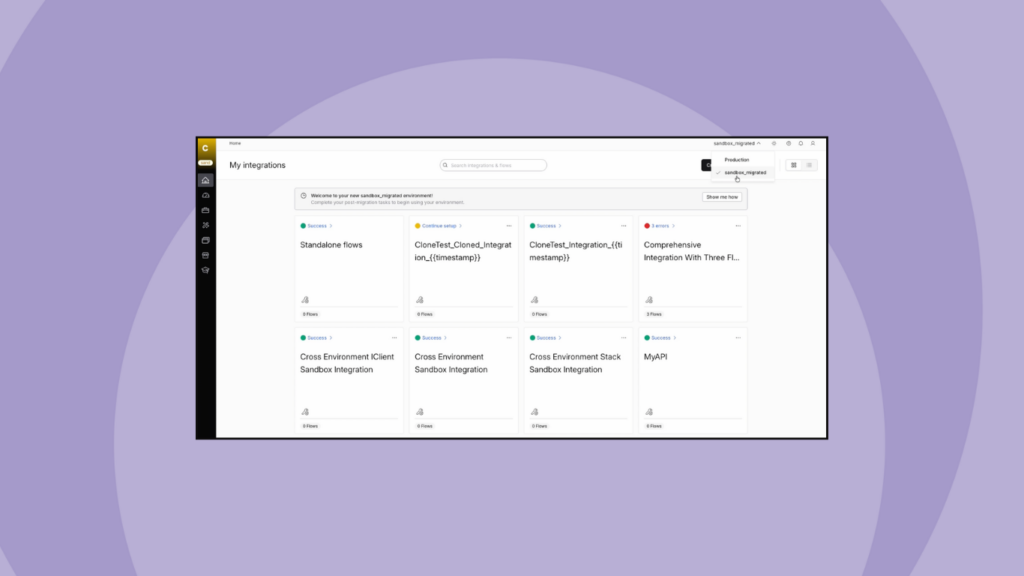Click the help question mark icon
The height and width of the screenshot is (576, 1024).
click(788, 143)
